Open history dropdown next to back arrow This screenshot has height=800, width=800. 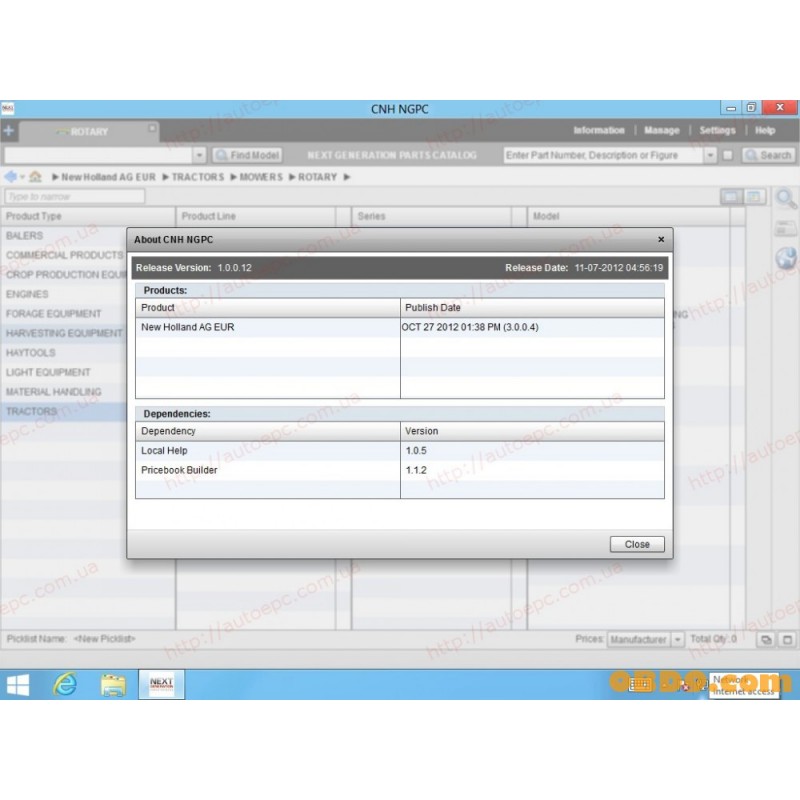click(x=22, y=178)
